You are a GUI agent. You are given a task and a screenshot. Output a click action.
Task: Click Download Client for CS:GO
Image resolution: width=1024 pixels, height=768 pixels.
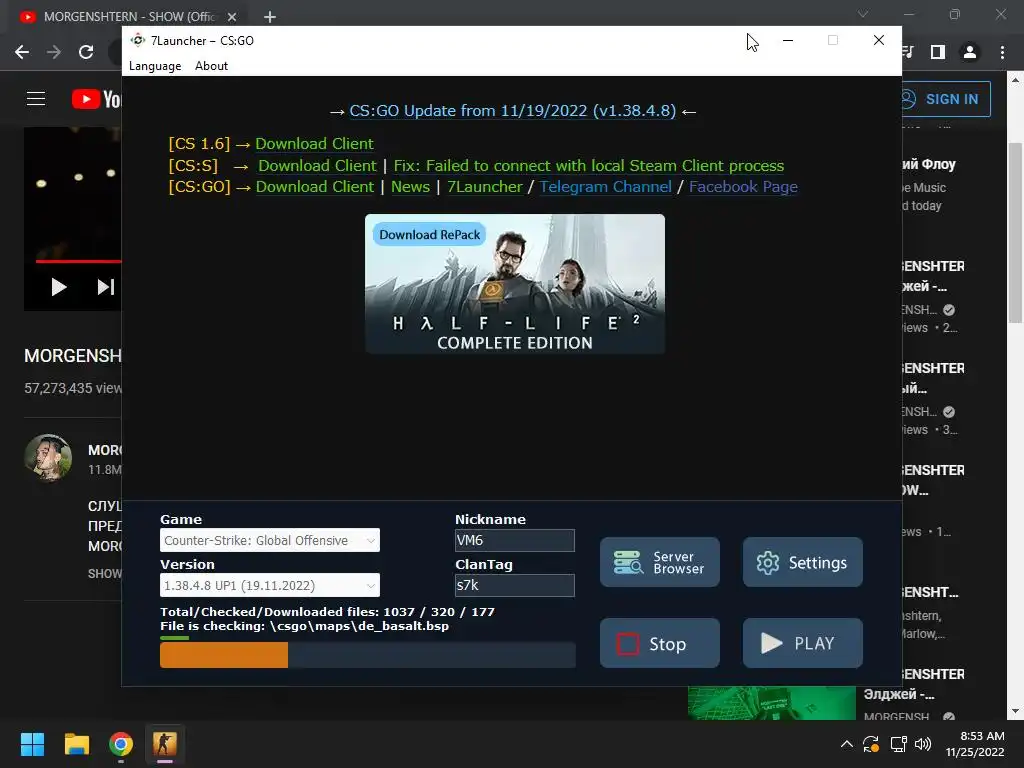pos(315,187)
